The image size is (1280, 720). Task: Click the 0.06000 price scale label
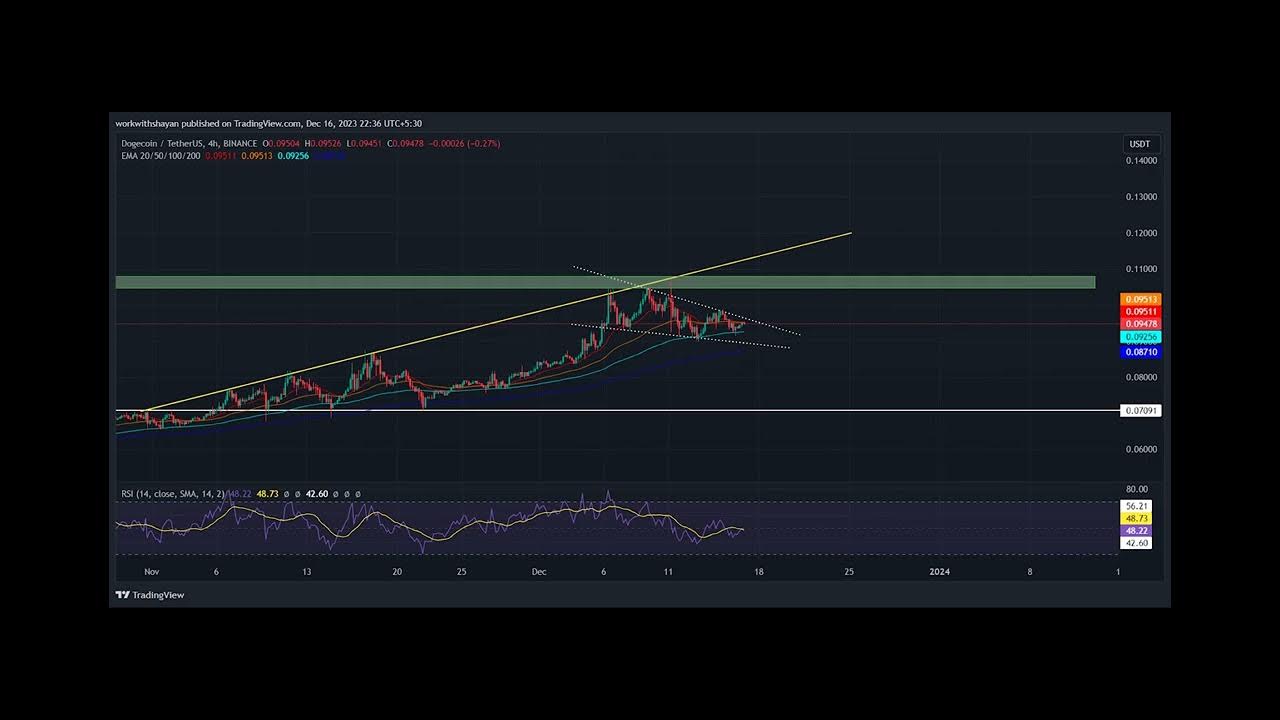[1141, 449]
